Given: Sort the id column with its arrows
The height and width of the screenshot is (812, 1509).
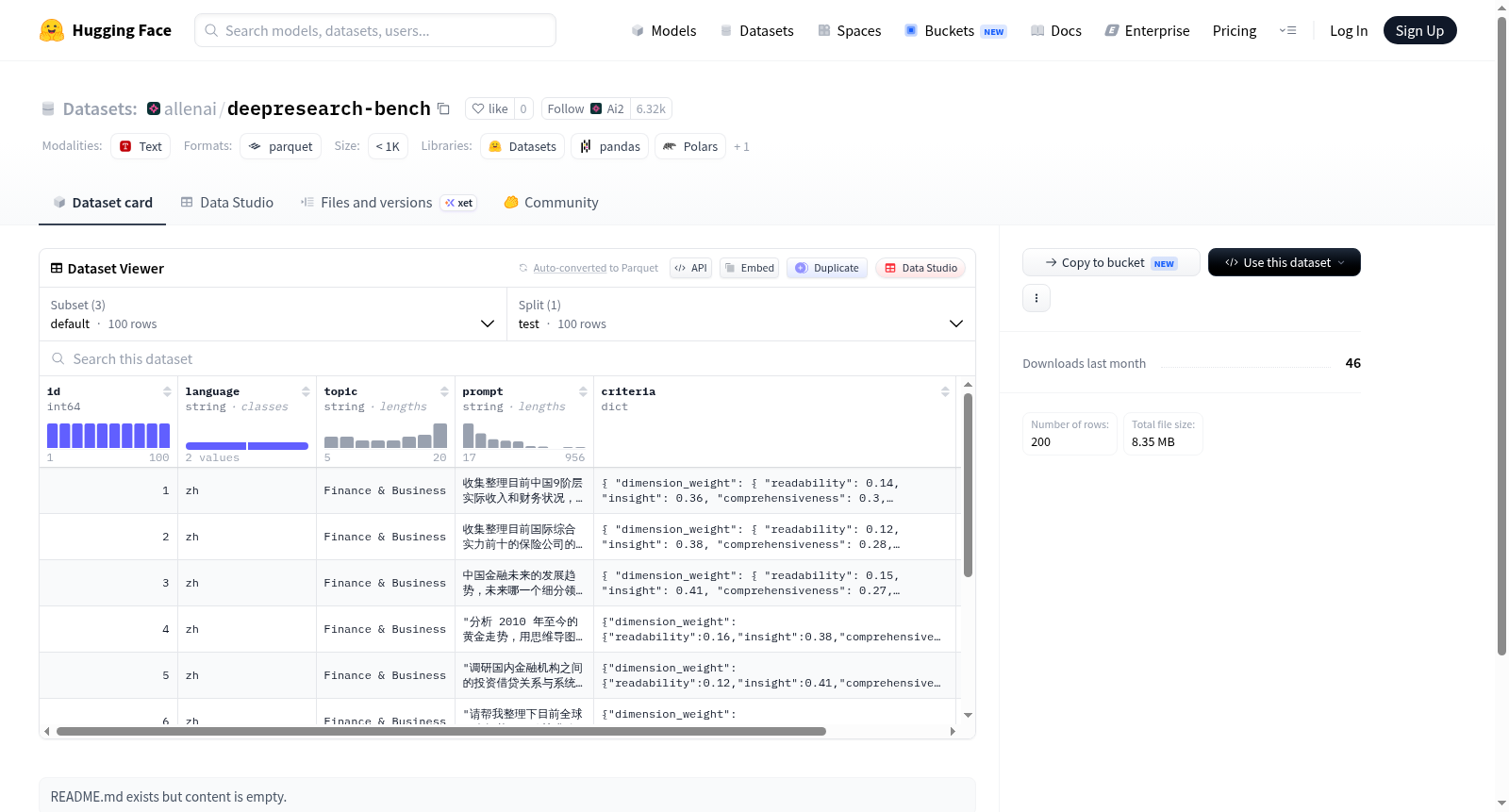Looking at the screenshot, I should [x=167, y=391].
